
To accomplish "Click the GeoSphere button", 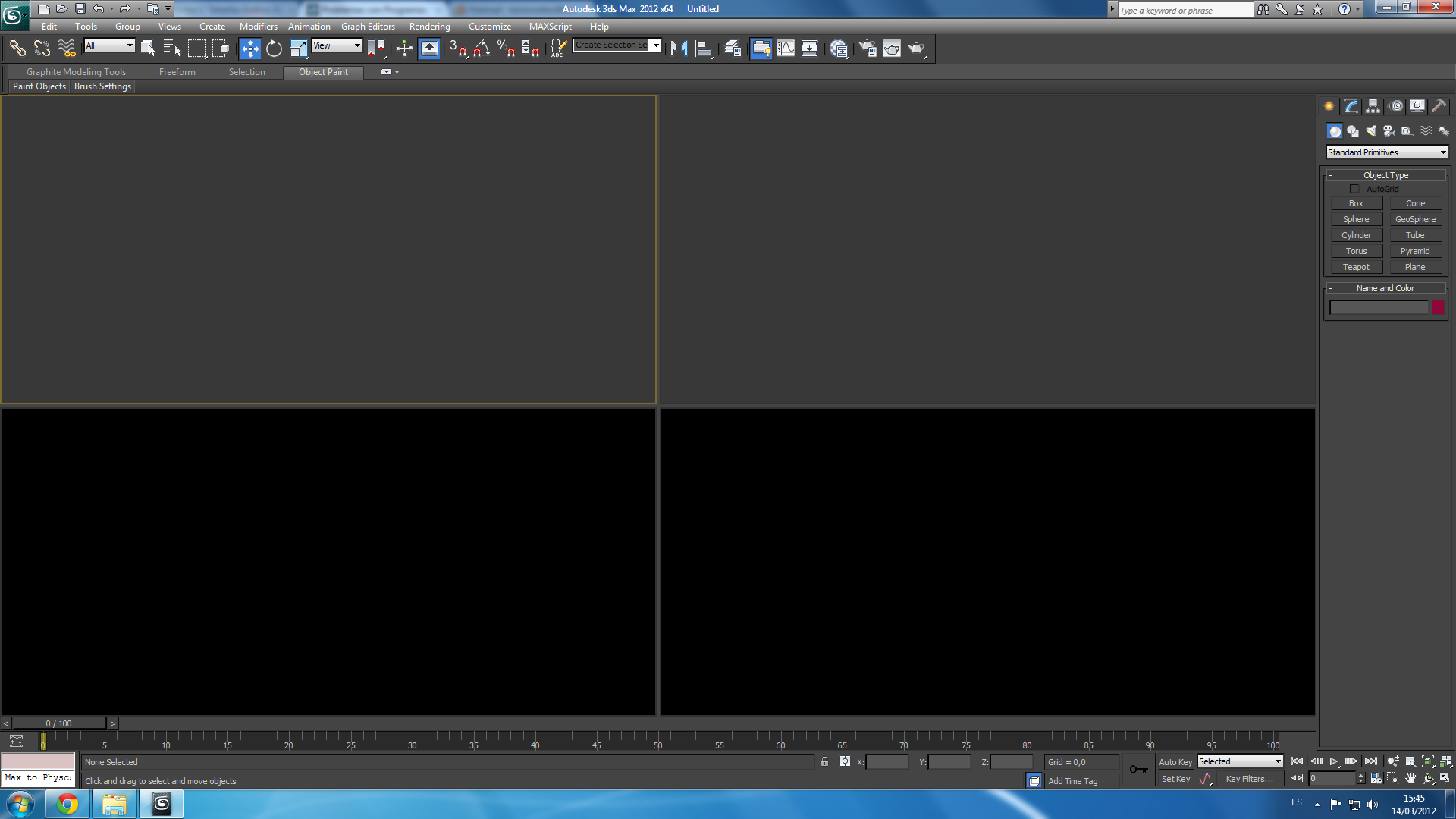I will point(1415,219).
